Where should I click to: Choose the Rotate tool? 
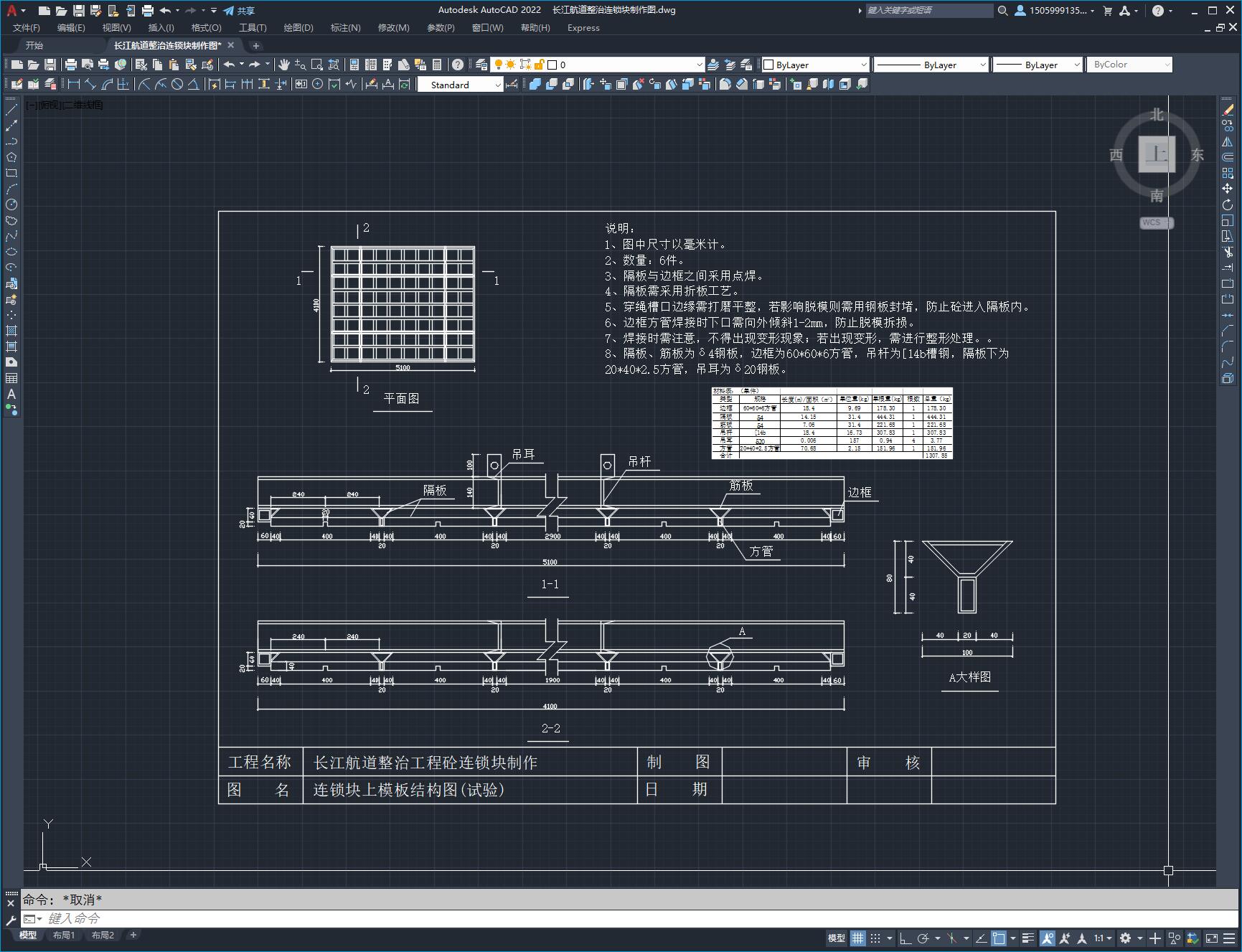click(x=1228, y=204)
